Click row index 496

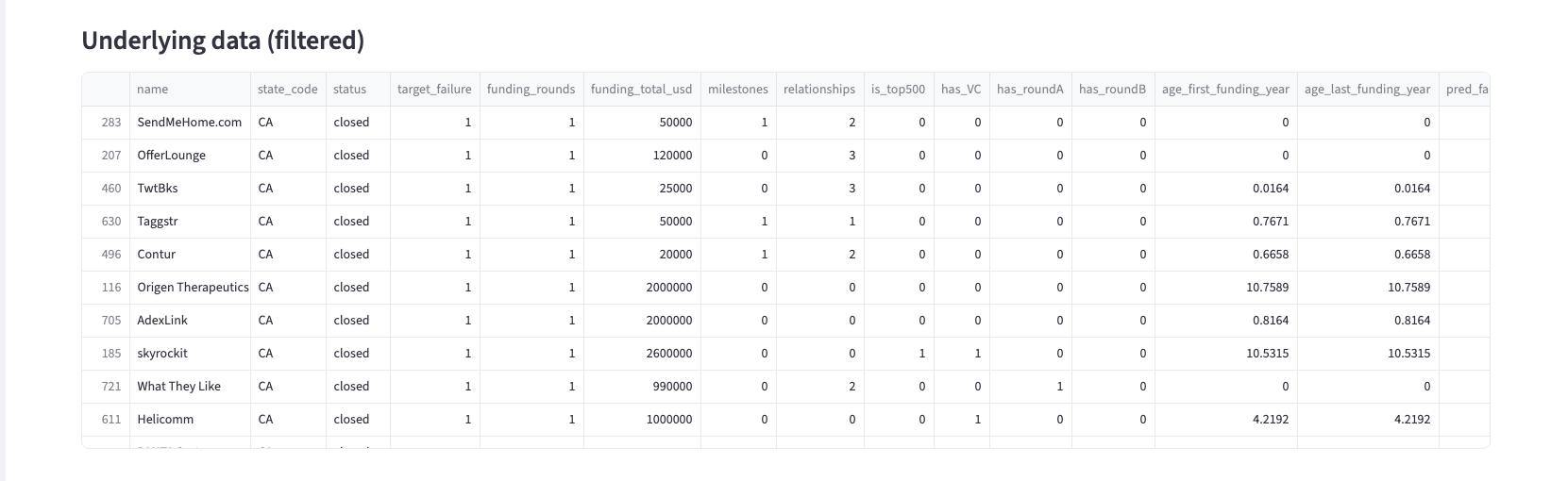tap(106, 255)
